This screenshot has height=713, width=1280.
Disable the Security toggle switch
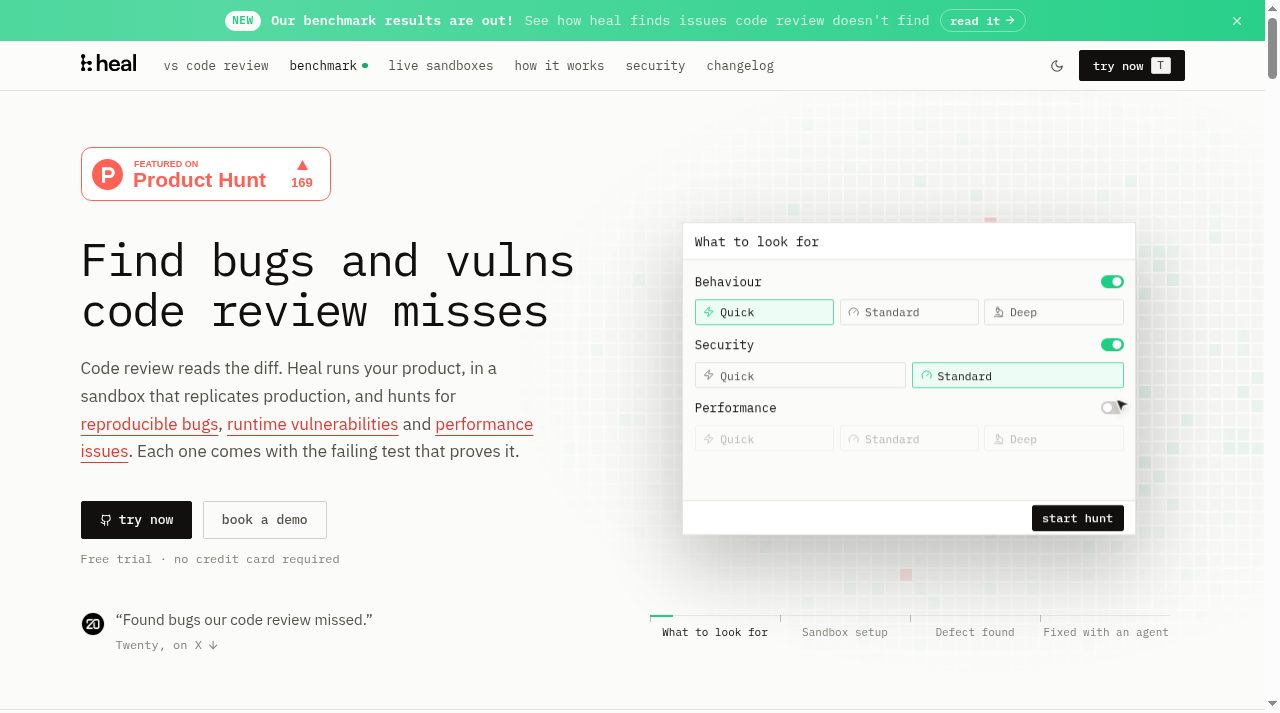1112,345
